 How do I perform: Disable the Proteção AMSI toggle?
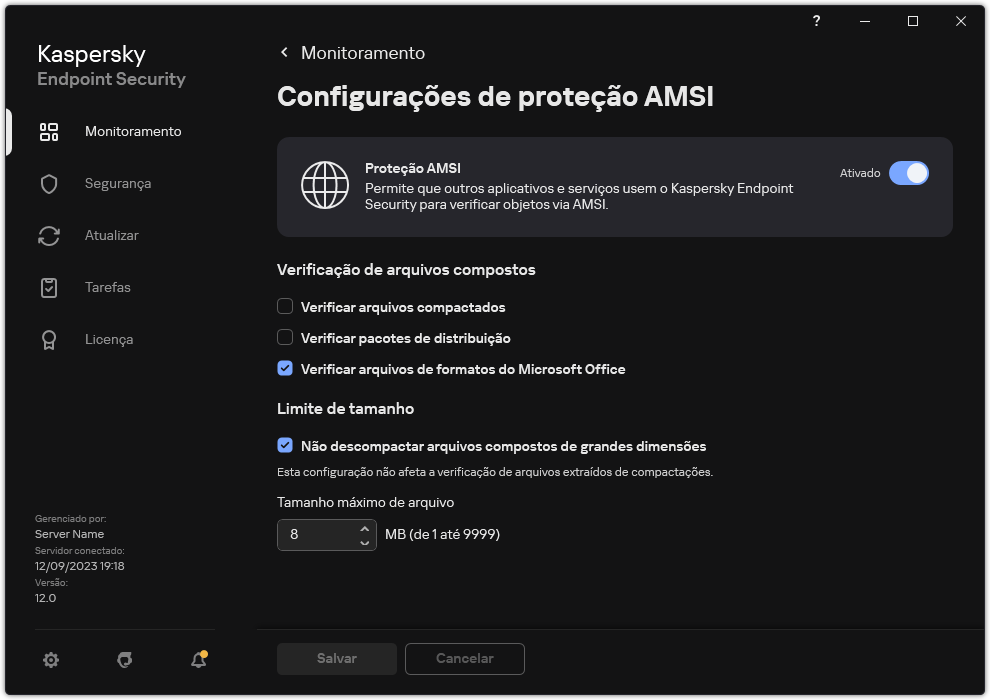pos(909,173)
